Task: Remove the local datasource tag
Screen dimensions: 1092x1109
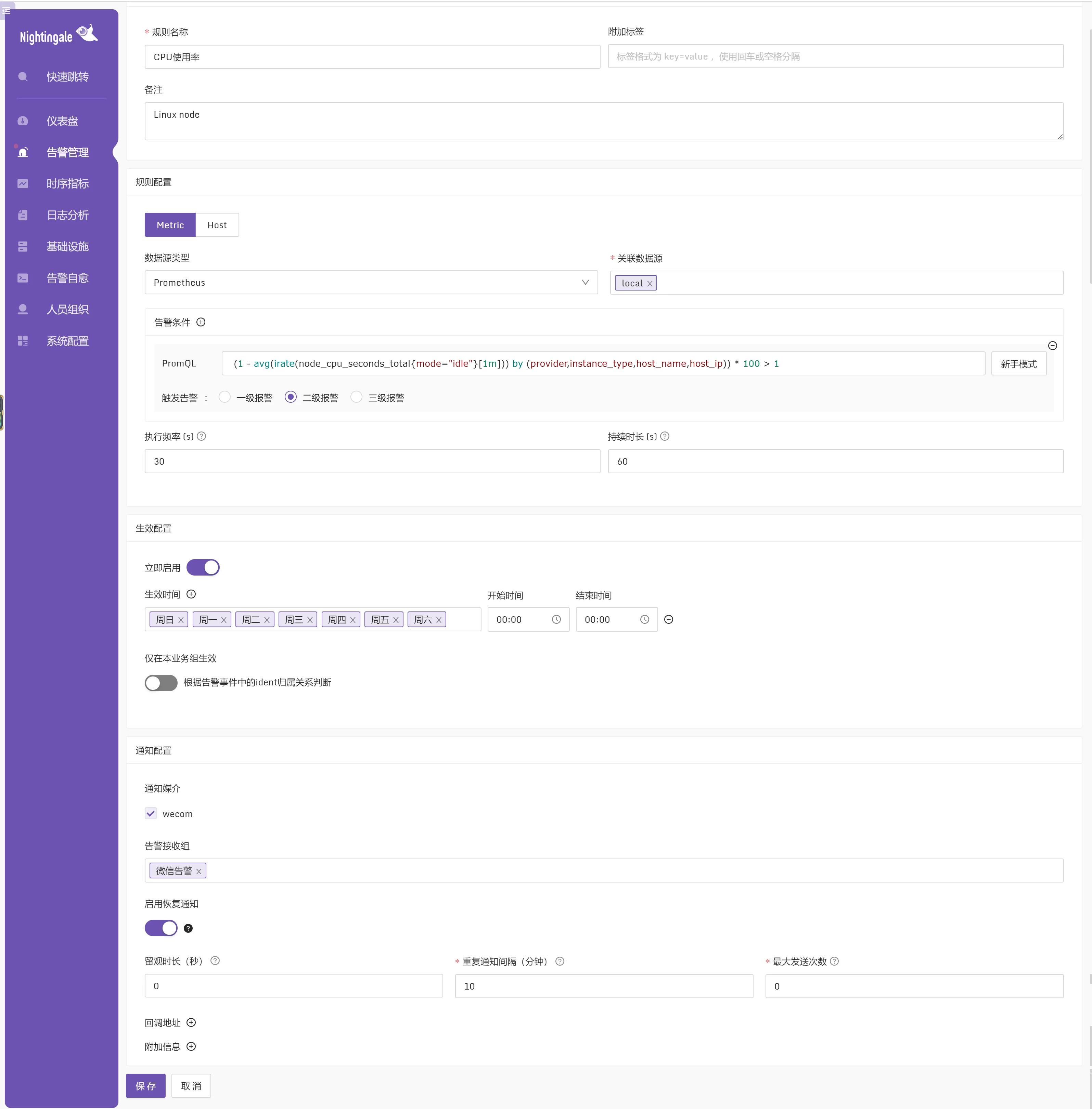Action: 650,283
